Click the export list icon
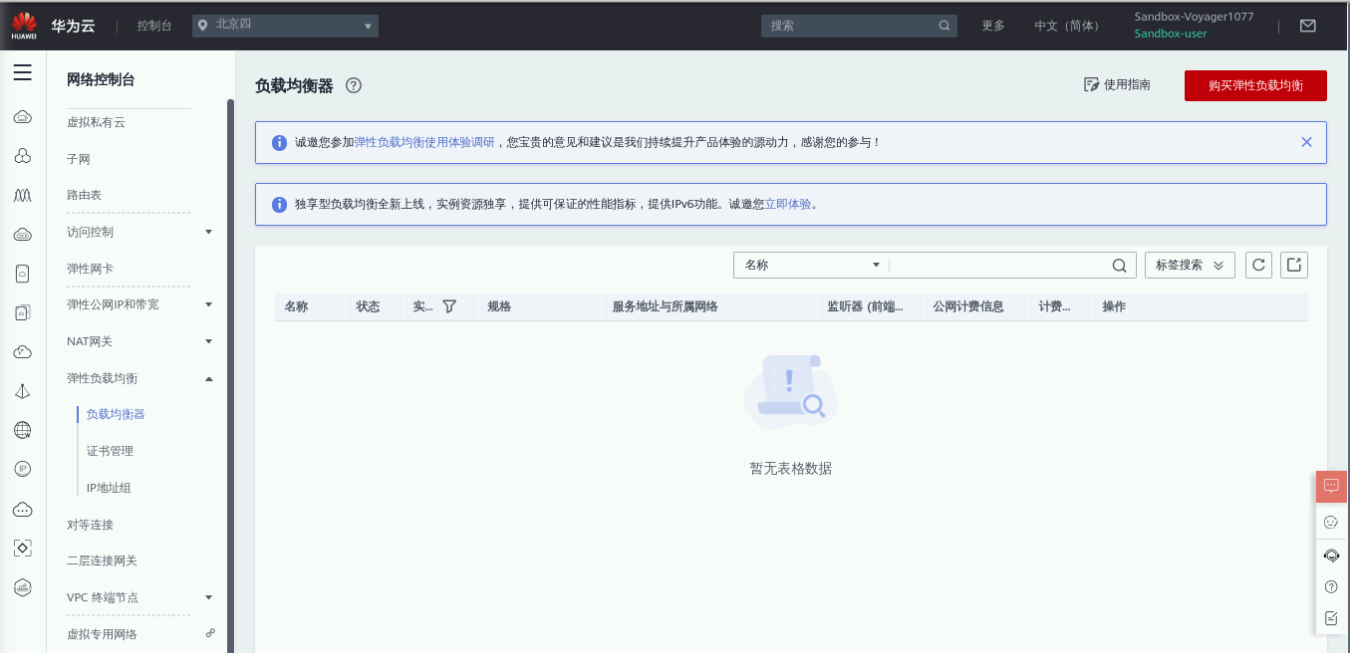The image size is (1350, 653). click(x=1294, y=265)
